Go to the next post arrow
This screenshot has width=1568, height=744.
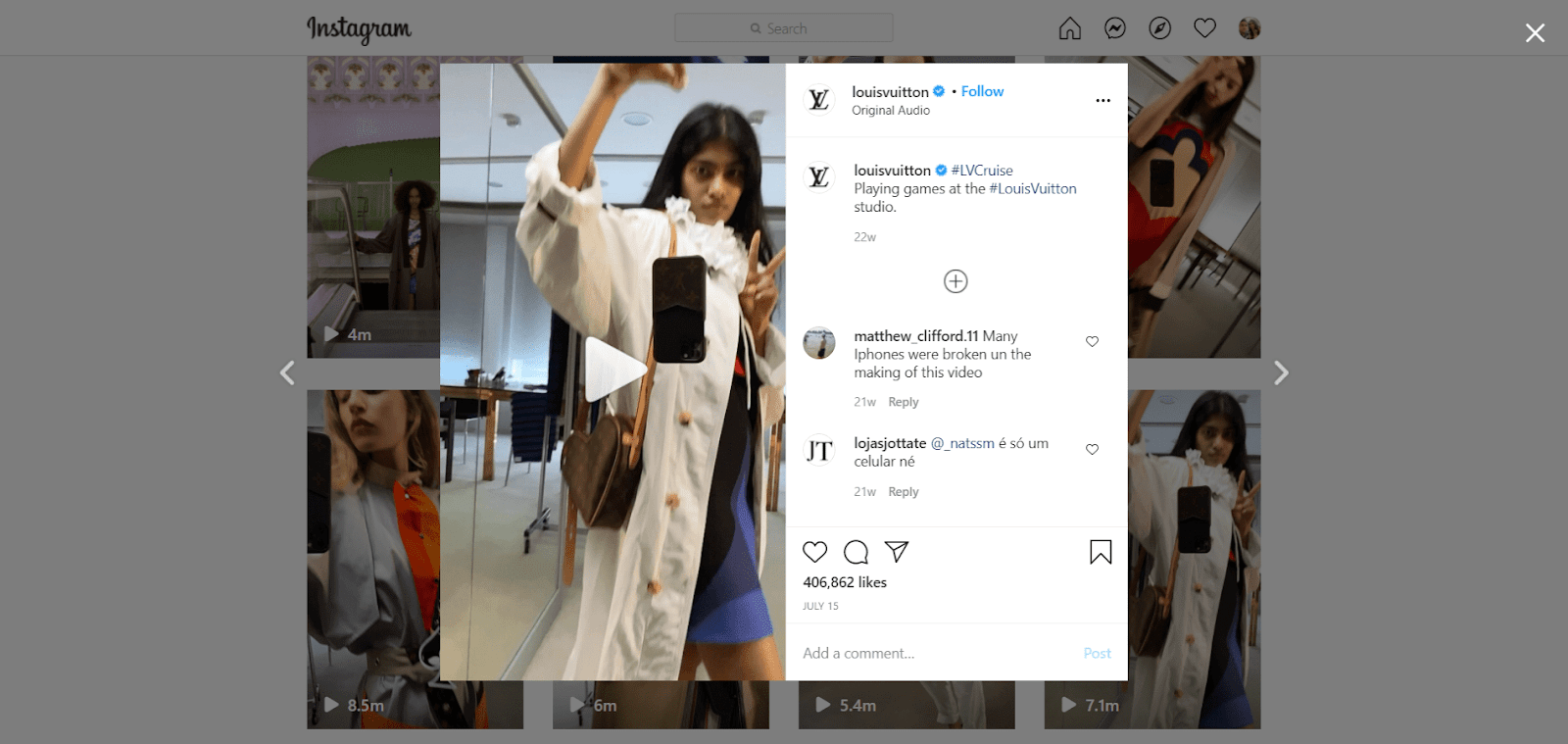pos(1281,372)
